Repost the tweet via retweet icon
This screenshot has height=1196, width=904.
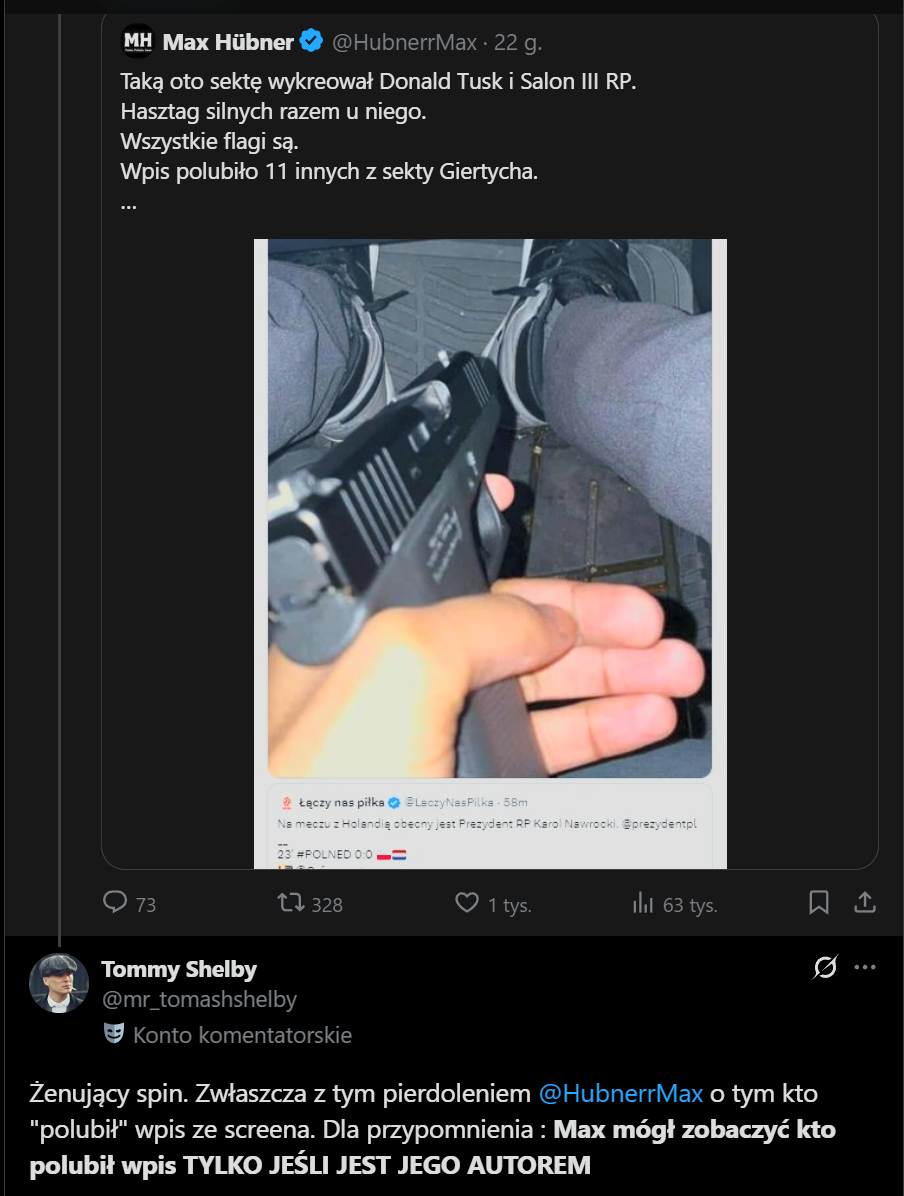coord(290,903)
